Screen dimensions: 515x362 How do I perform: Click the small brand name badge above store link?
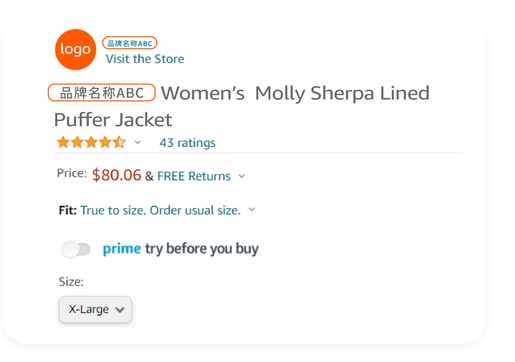click(x=130, y=43)
